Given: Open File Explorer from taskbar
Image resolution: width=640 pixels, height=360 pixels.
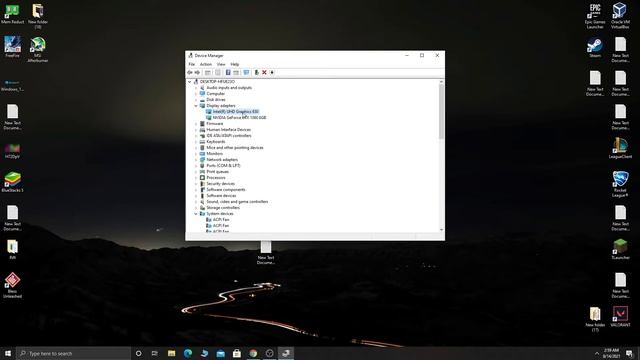Looking at the screenshot, I should pos(171,353).
